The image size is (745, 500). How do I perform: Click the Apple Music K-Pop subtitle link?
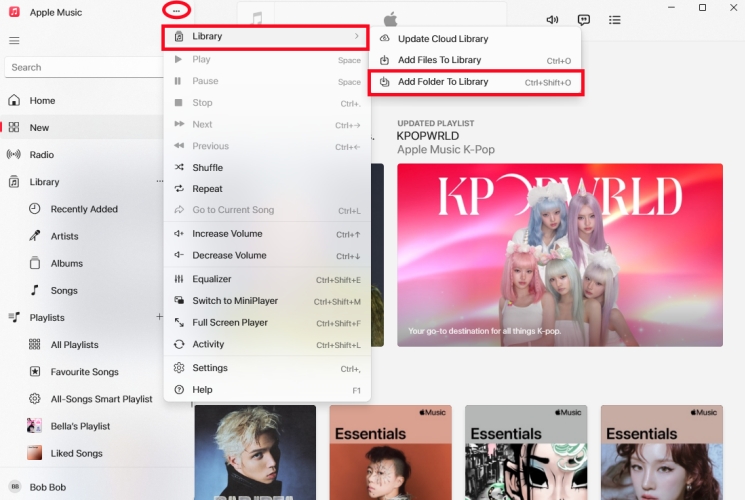pyautogui.click(x=446, y=150)
